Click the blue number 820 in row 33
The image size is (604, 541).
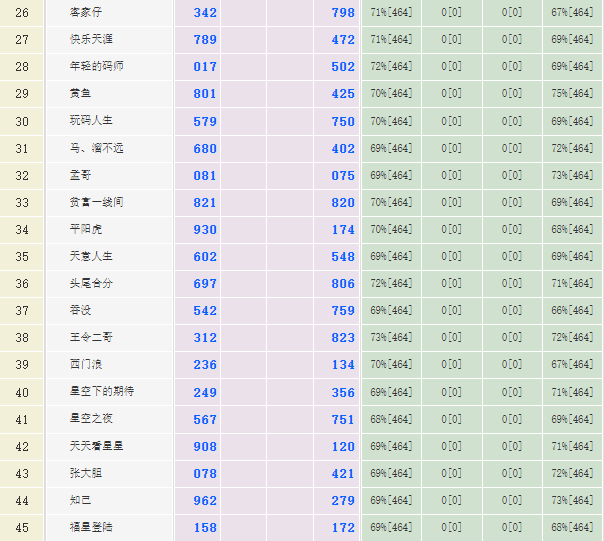pyautogui.click(x=343, y=202)
